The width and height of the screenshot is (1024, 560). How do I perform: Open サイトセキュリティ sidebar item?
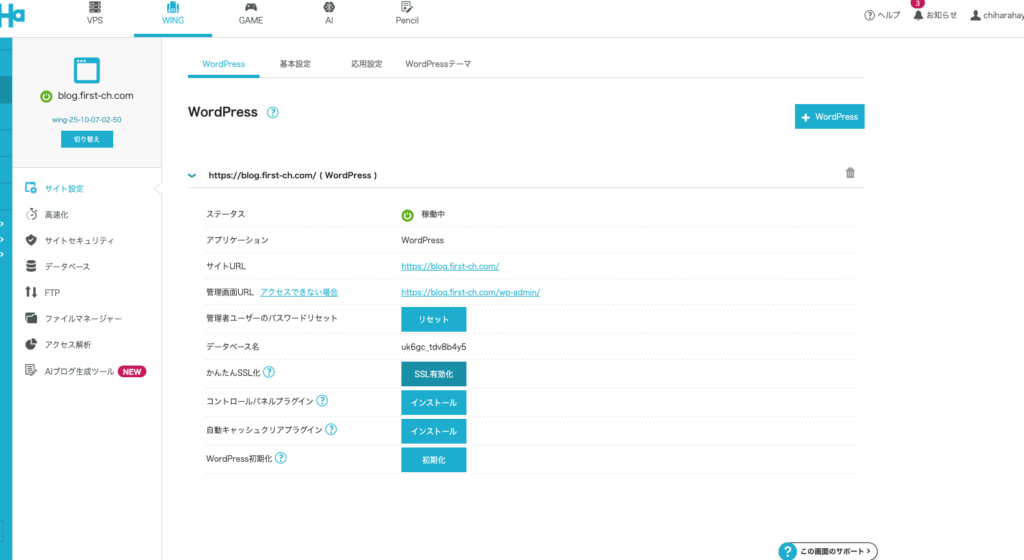(x=78, y=240)
